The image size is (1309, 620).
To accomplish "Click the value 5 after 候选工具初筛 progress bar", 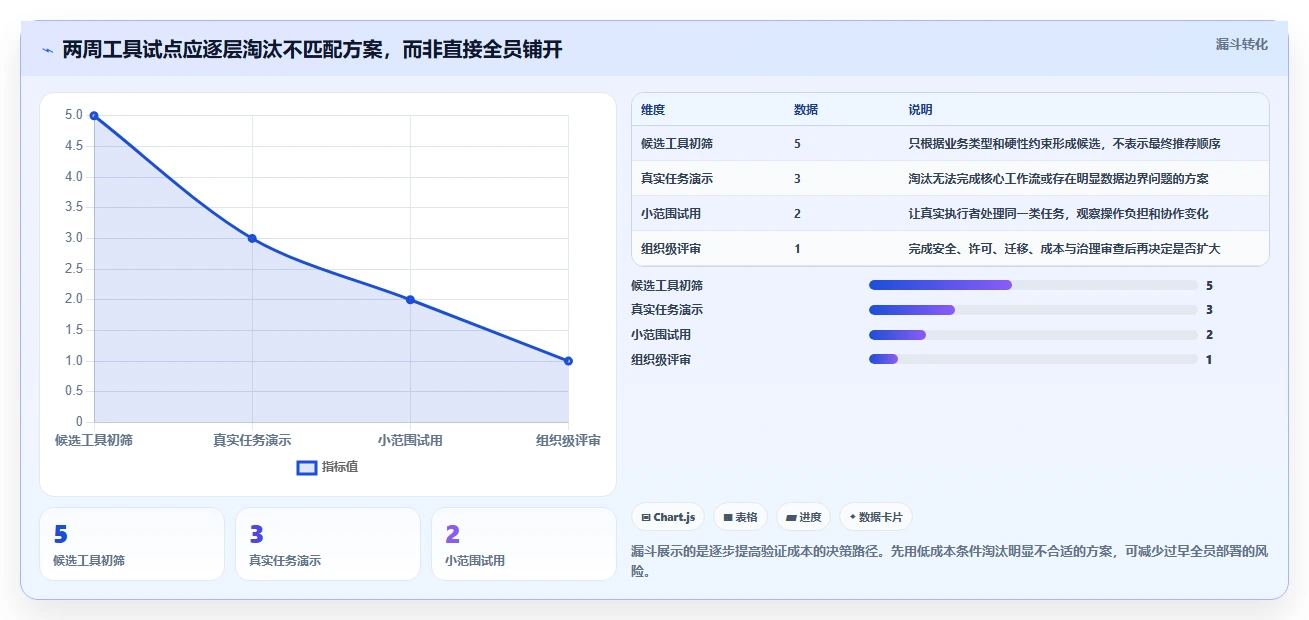I will coord(1209,285).
